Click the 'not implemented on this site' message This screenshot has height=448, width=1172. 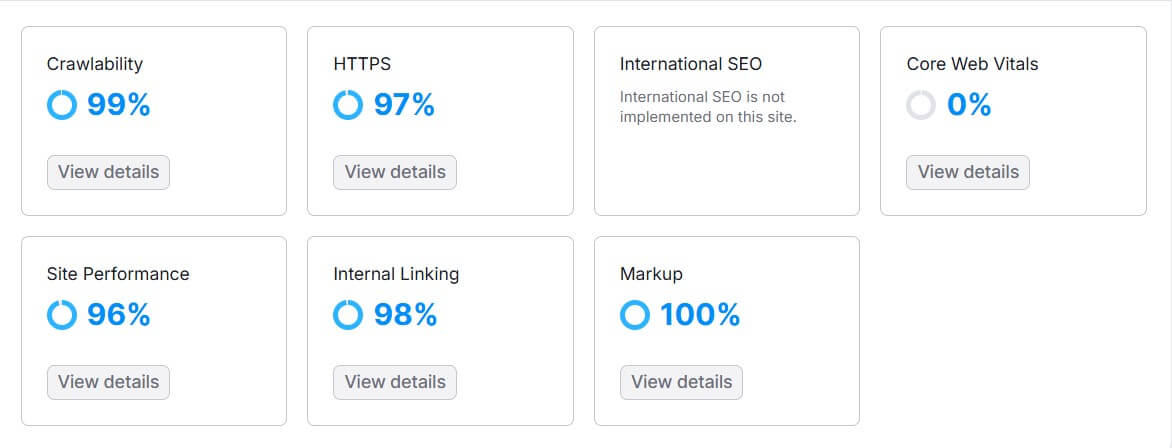[708, 107]
